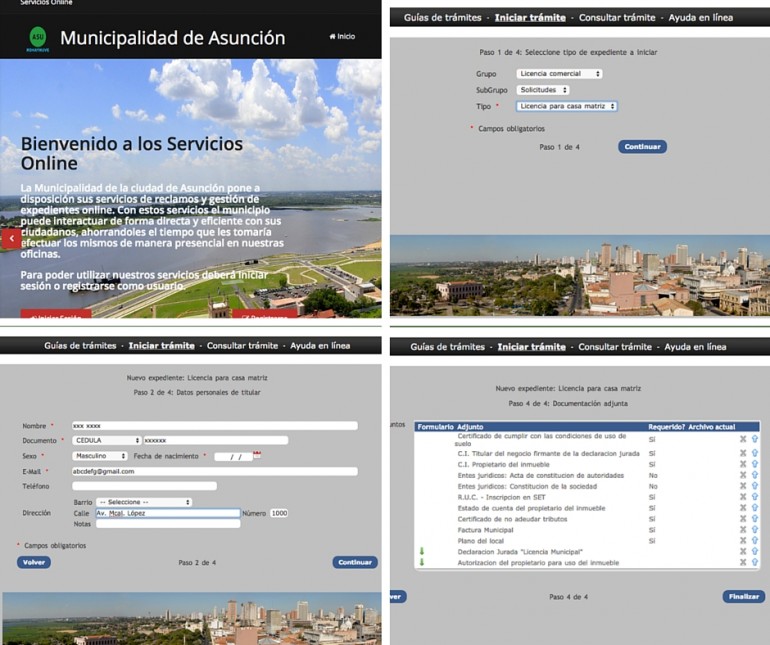Click the green ASU logo icon
This screenshot has height=645, width=770.
click(37, 38)
